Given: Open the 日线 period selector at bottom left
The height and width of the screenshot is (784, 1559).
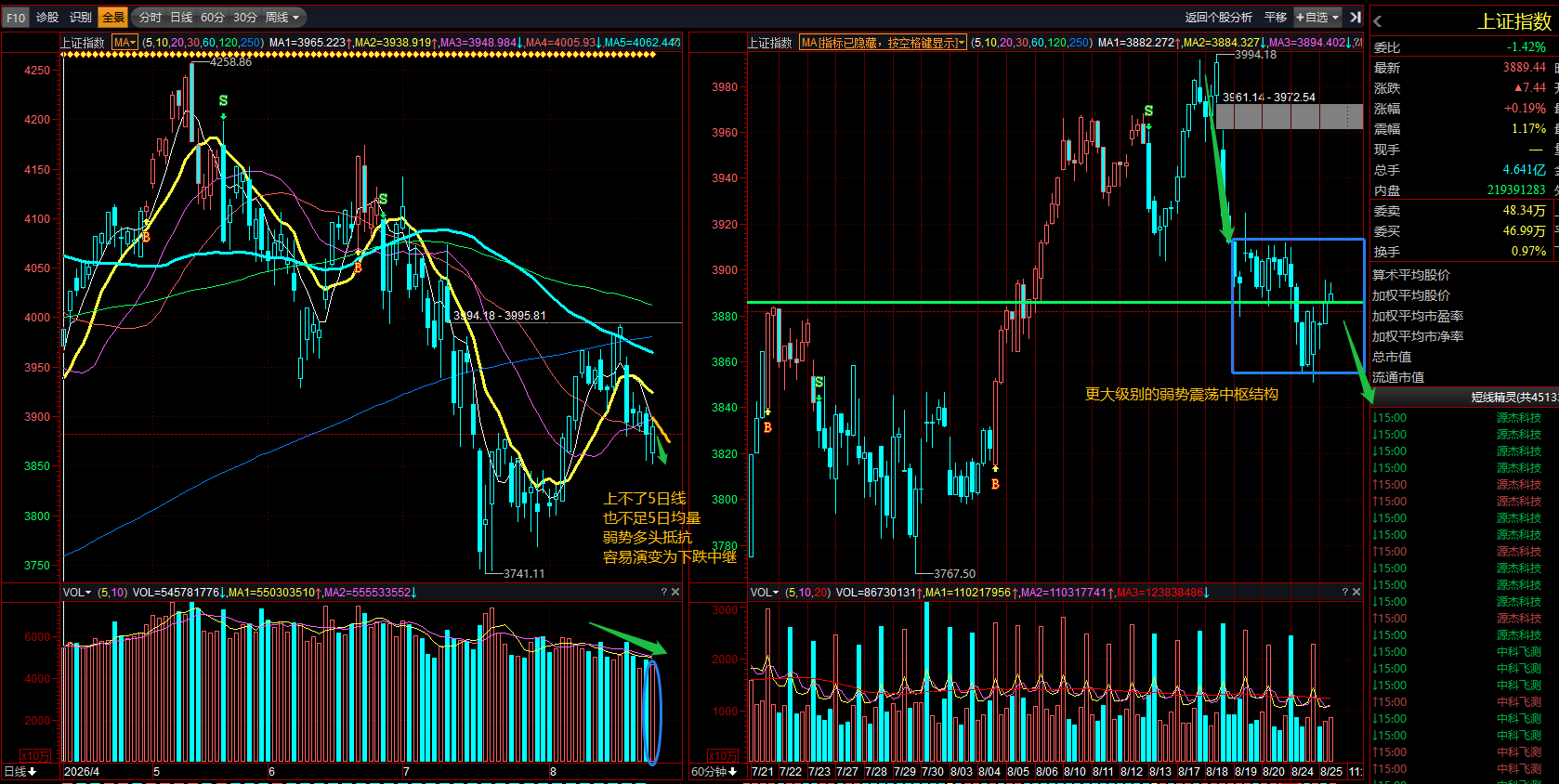Looking at the screenshot, I should pos(20,772).
